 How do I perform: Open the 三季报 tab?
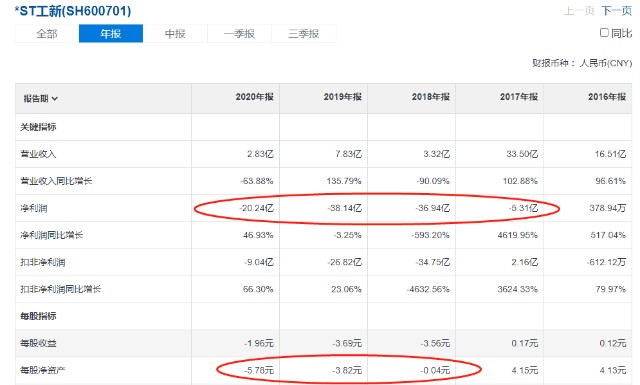coord(304,33)
